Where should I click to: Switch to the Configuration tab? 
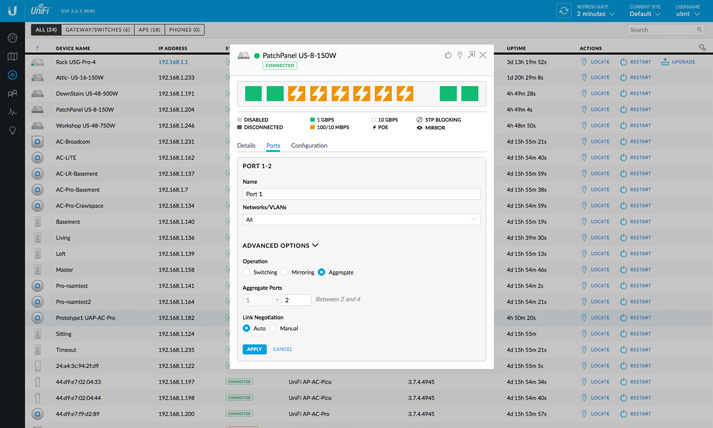click(x=309, y=146)
